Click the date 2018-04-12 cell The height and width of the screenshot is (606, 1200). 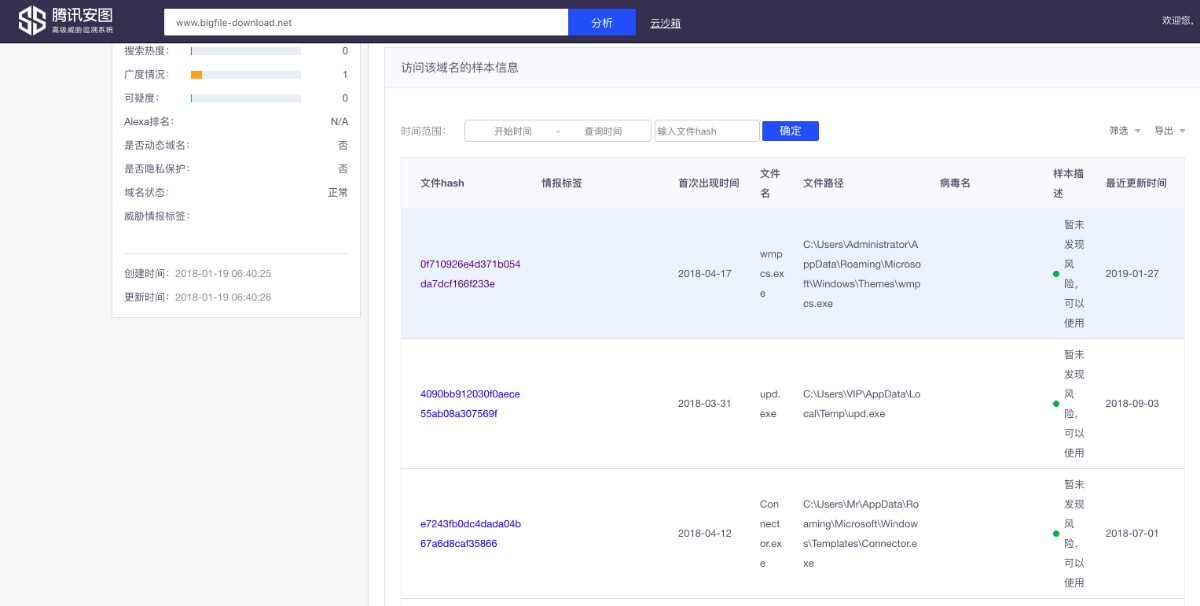pos(705,534)
